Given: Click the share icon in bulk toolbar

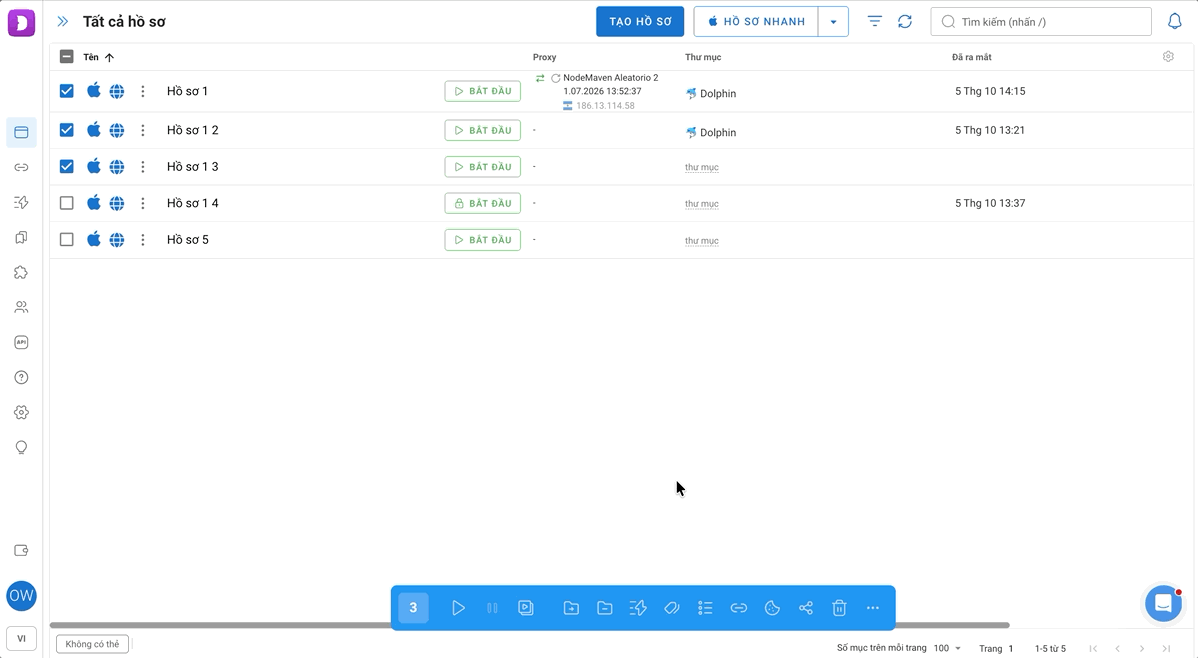Looking at the screenshot, I should [805, 608].
